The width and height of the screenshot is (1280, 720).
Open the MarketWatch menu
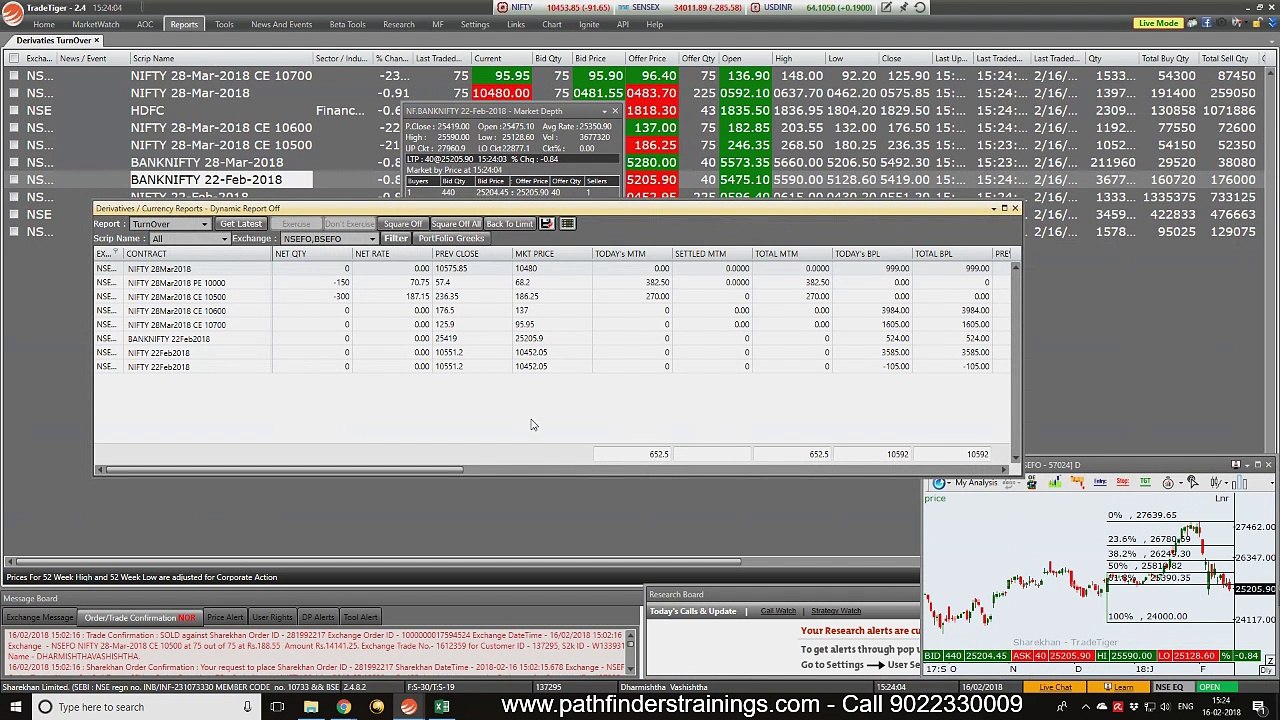click(x=95, y=24)
